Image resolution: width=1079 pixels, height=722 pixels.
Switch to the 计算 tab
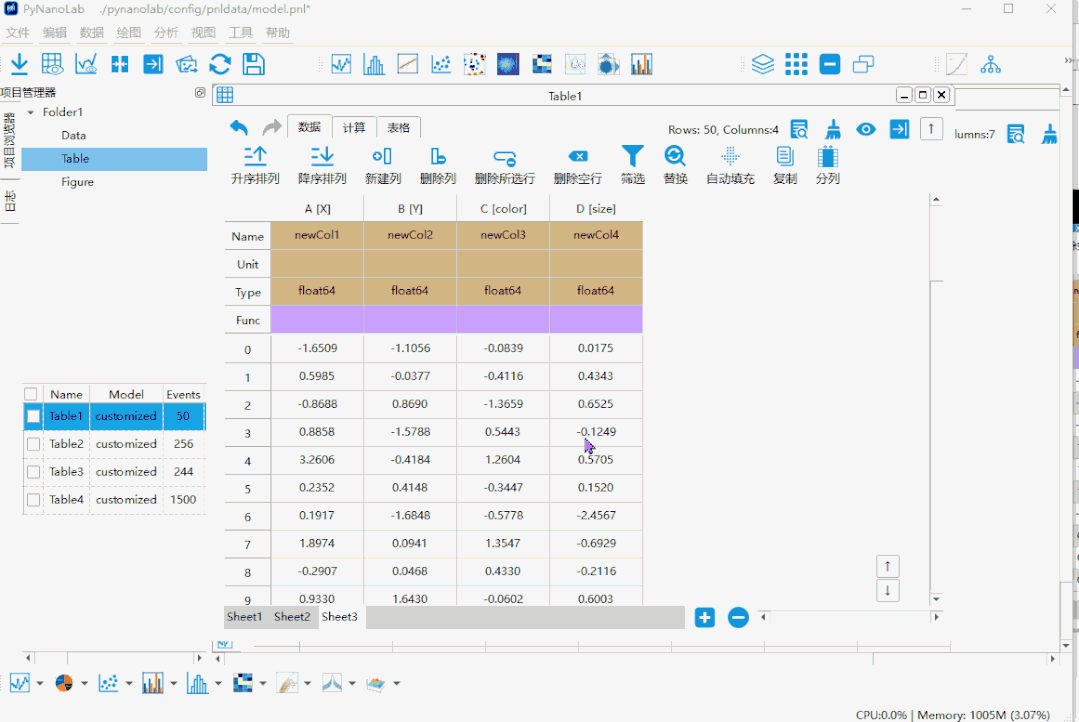[354, 127]
